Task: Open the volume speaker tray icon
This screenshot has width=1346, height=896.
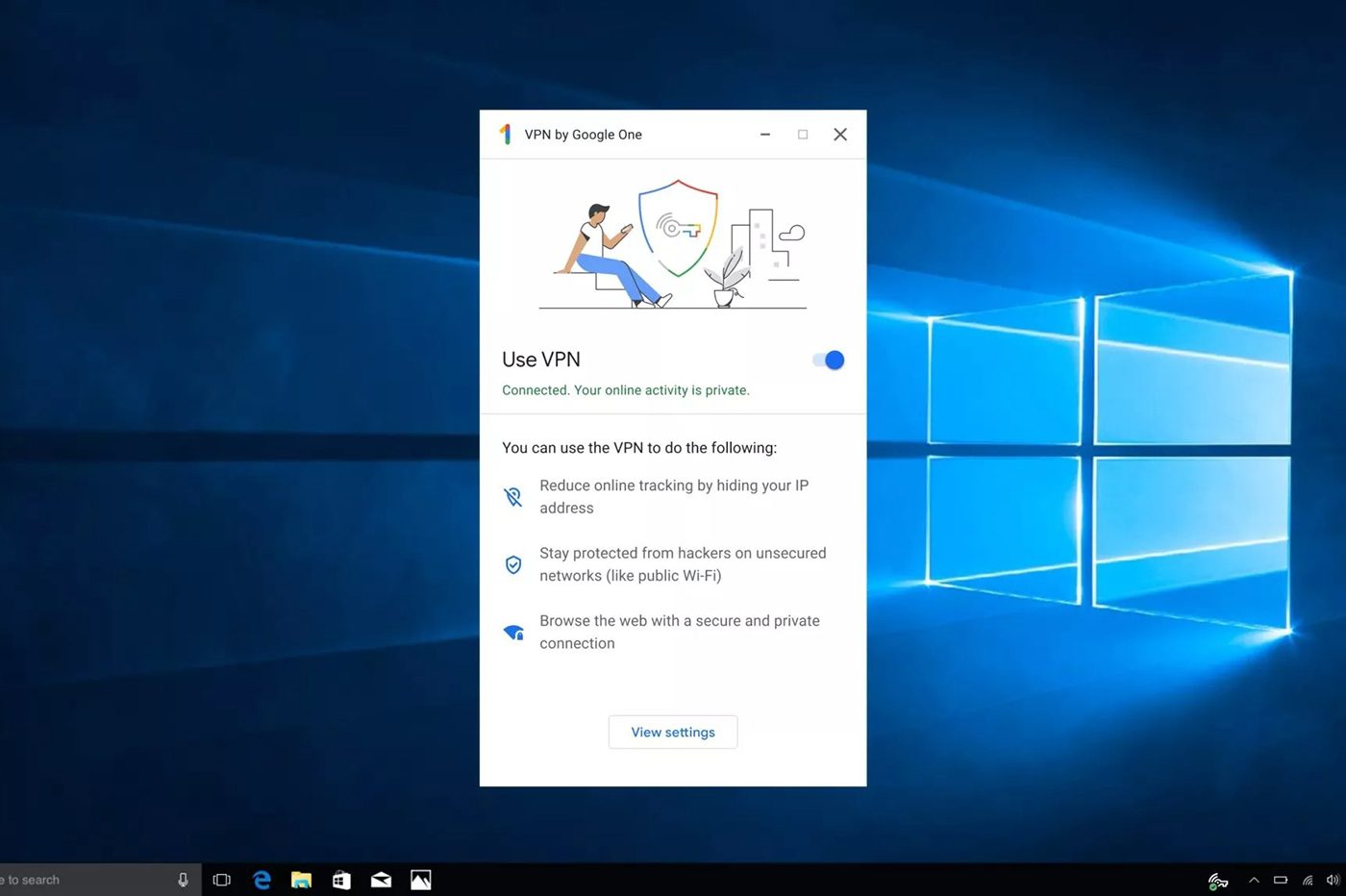Action: pos(1333,880)
